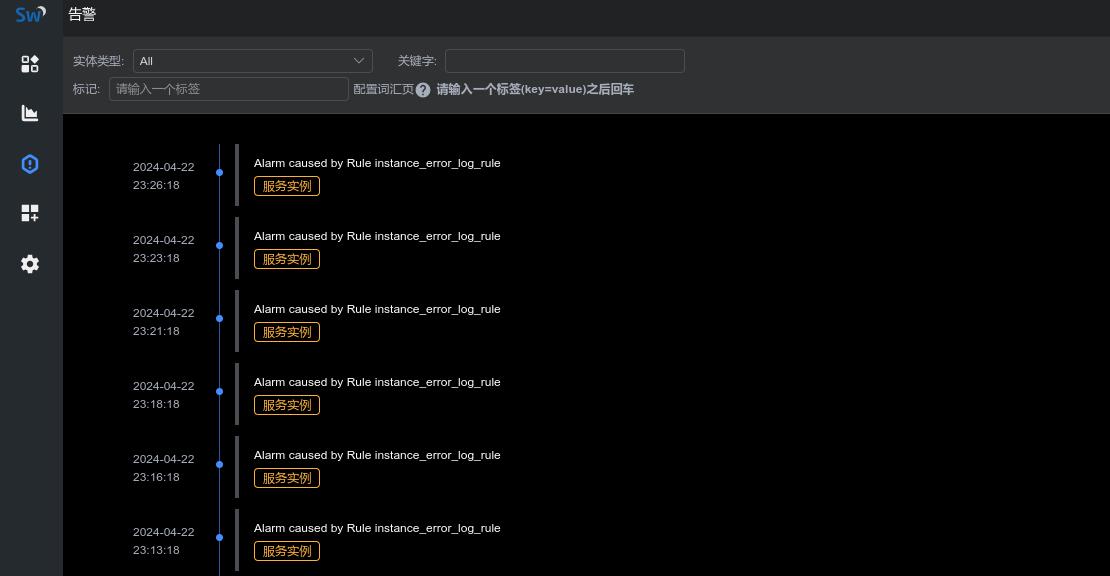Click the 服务实例 tag on the first alarm
1110x576 pixels.
[x=286, y=186]
